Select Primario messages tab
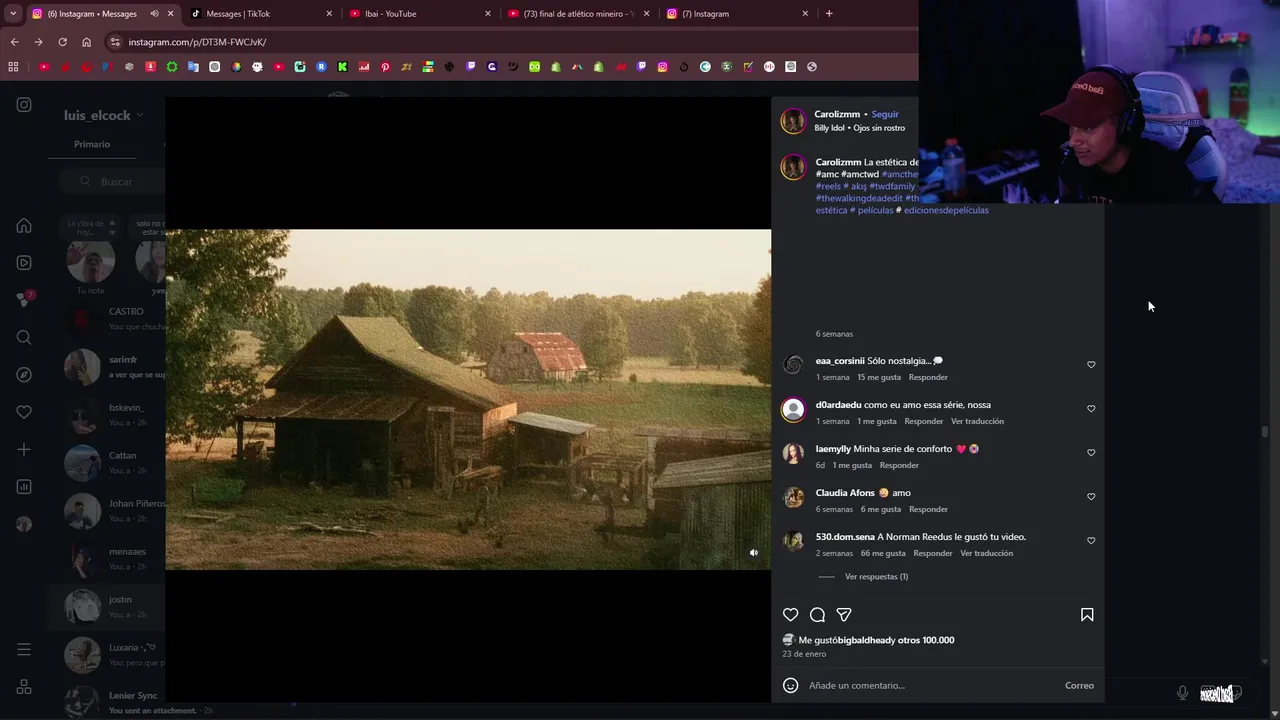1280x720 pixels. tap(92, 144)
